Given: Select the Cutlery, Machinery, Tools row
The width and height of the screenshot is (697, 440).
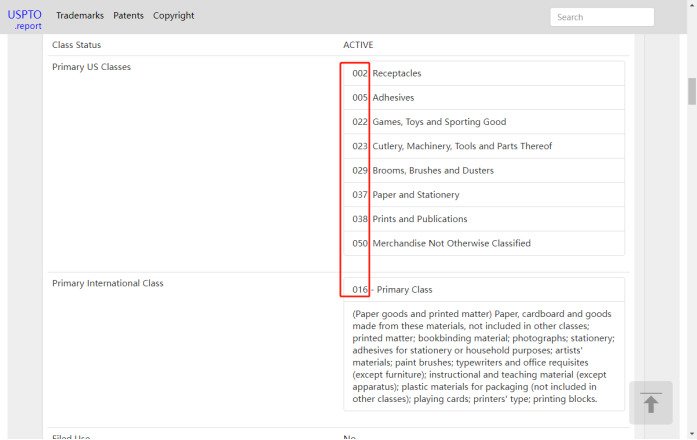Looking at the screenshot, I should point(484,146).
